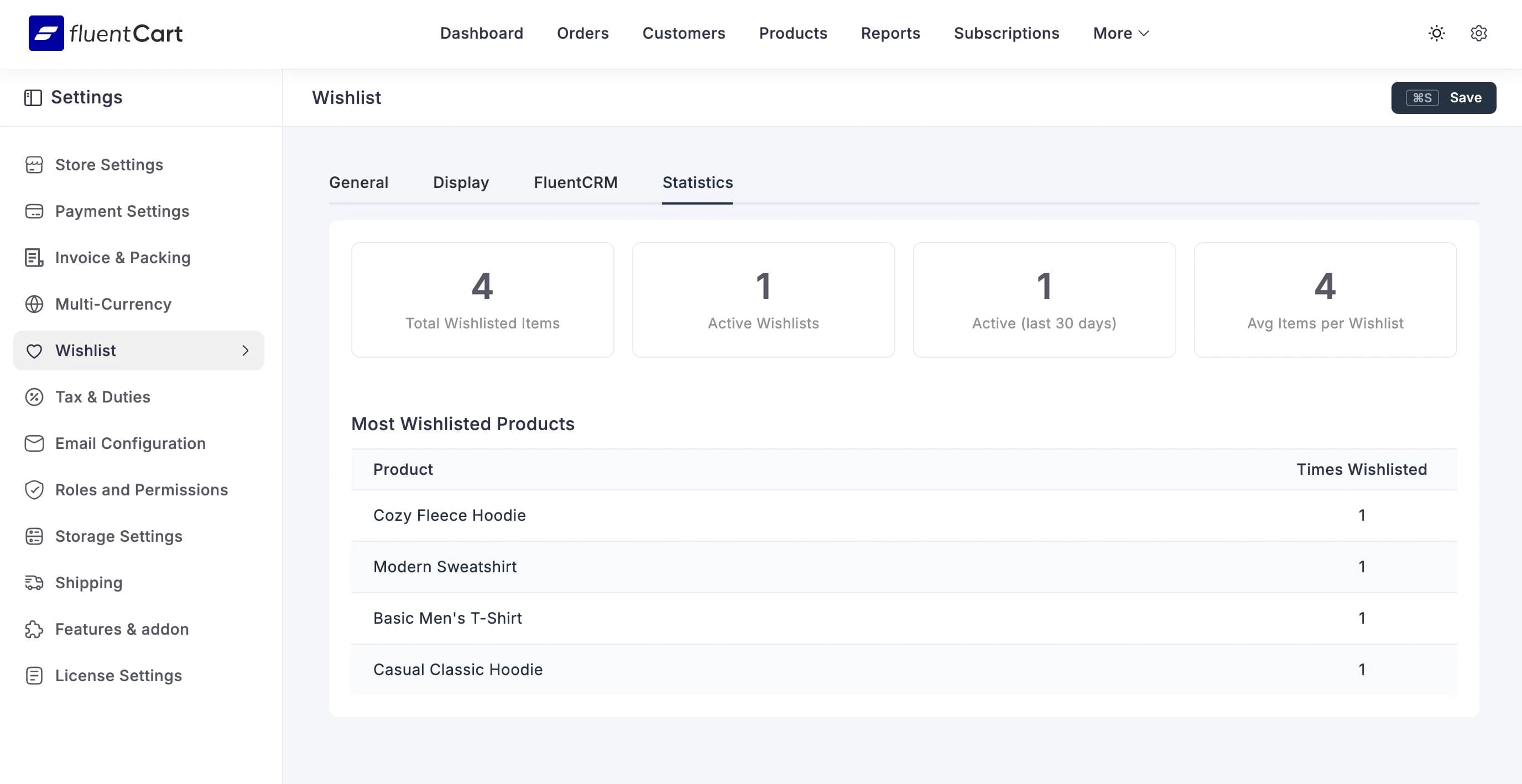The height and width of the screenshot is (784, 1522).
Task: Open the Shipping truck icon
Action: [x=34, y=583]
